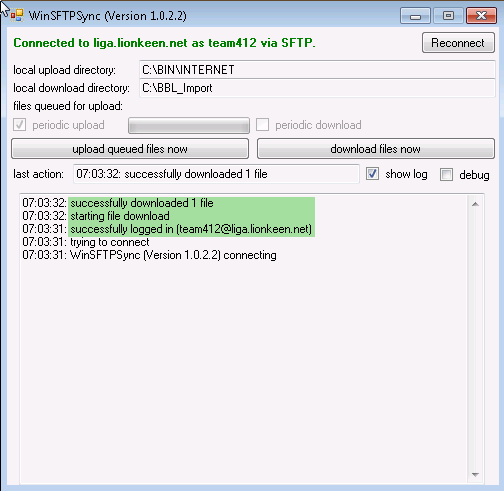Select the 'trying to connect' log line

pyautogui.click(x=86, y=242)
